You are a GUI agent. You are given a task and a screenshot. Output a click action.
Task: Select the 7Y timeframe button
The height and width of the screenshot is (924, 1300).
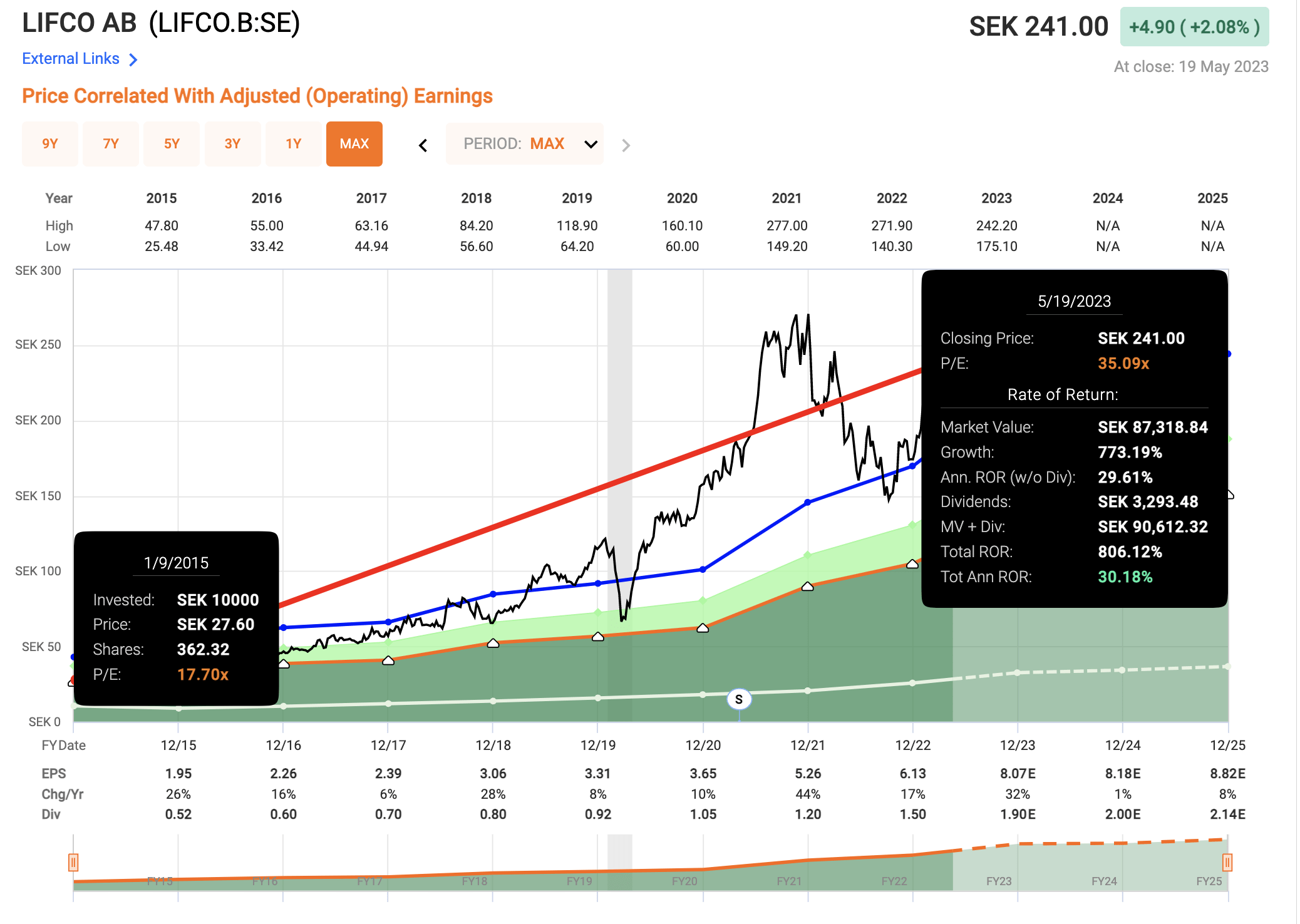(x=111, y=143)
